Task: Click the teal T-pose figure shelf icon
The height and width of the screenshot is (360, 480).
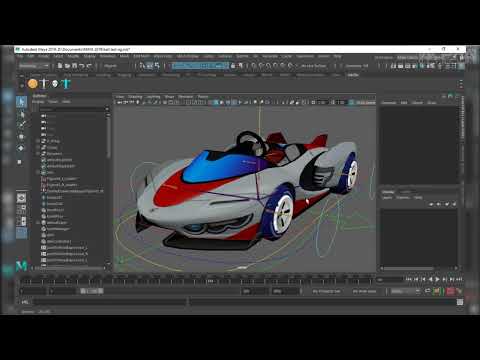Action: (x=66, y=84)
